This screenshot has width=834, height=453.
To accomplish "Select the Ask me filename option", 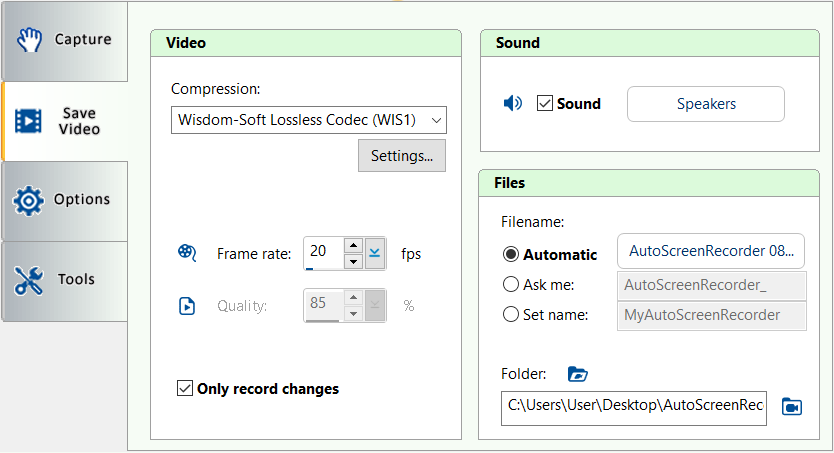I will (x=511, y=285).
